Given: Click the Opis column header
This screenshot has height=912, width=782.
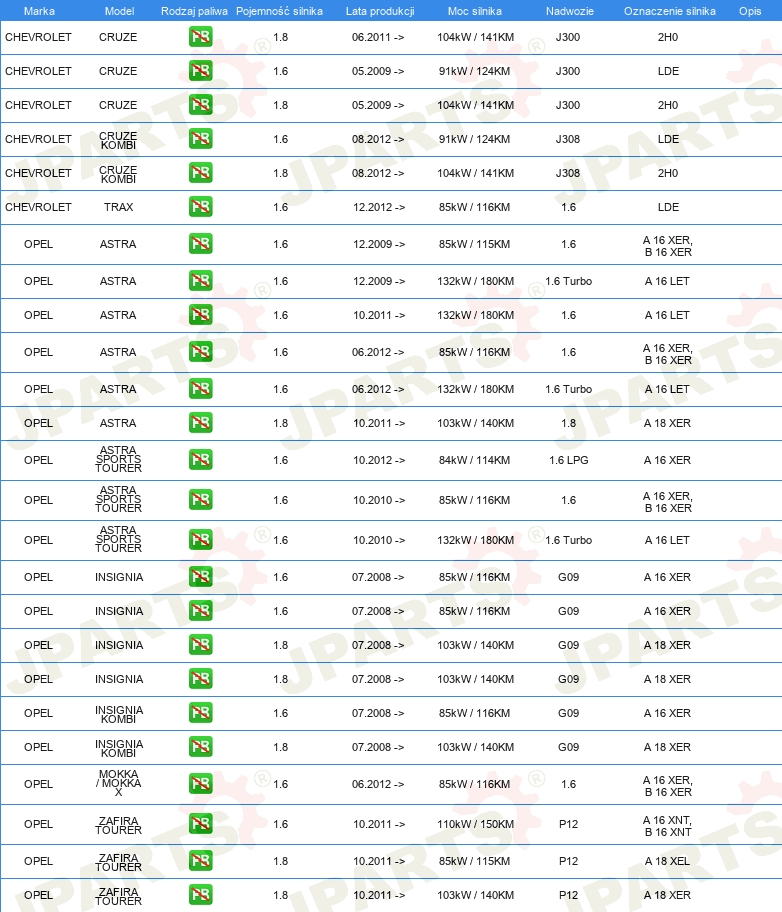Looking at the screenshot, I should (x=750, y=11).
